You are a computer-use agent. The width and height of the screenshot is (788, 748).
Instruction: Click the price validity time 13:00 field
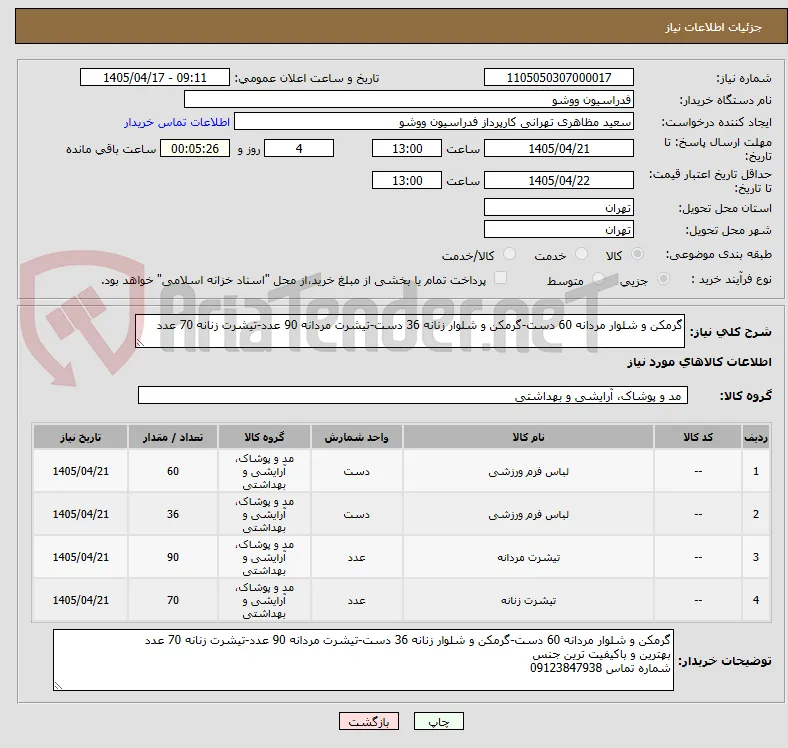[407, 180]
